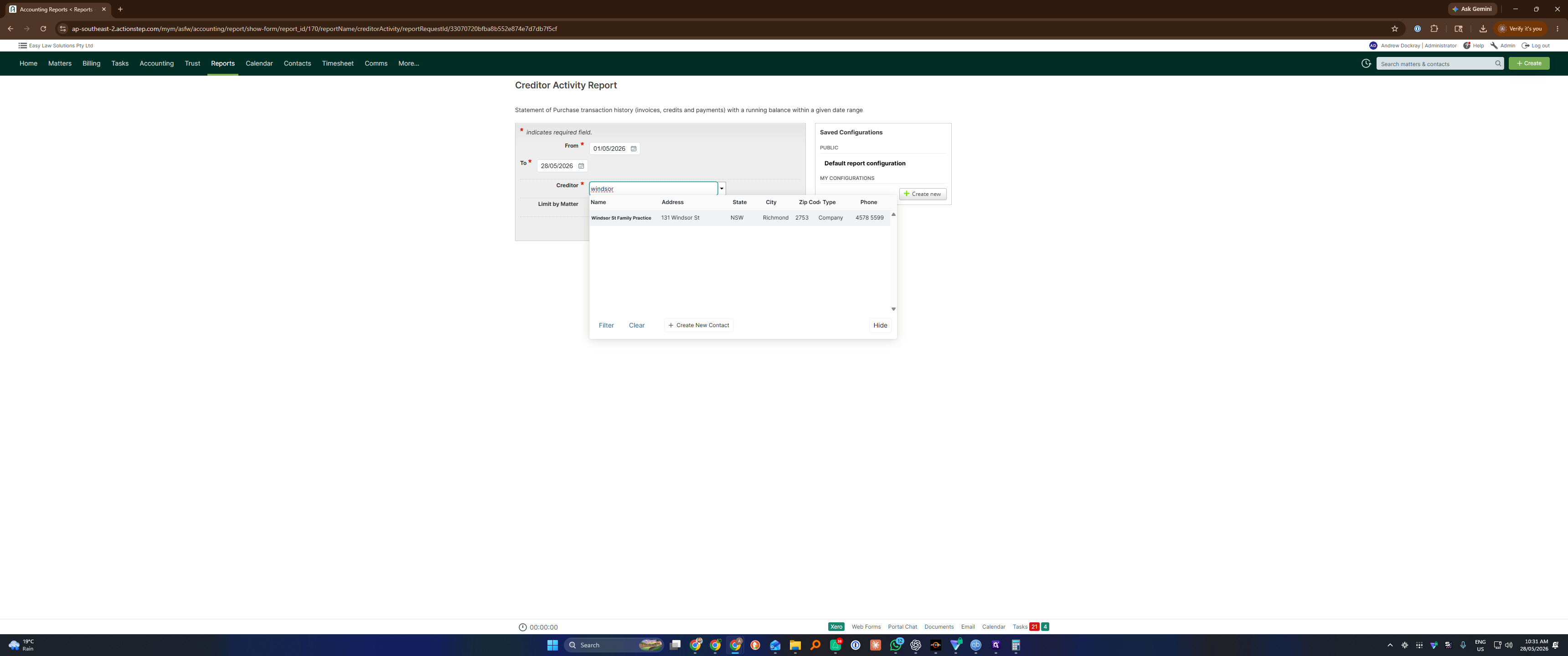Viewport: 1568px width, 656px height.
Task: Click Create new configuration button
Action: [922, 194]
